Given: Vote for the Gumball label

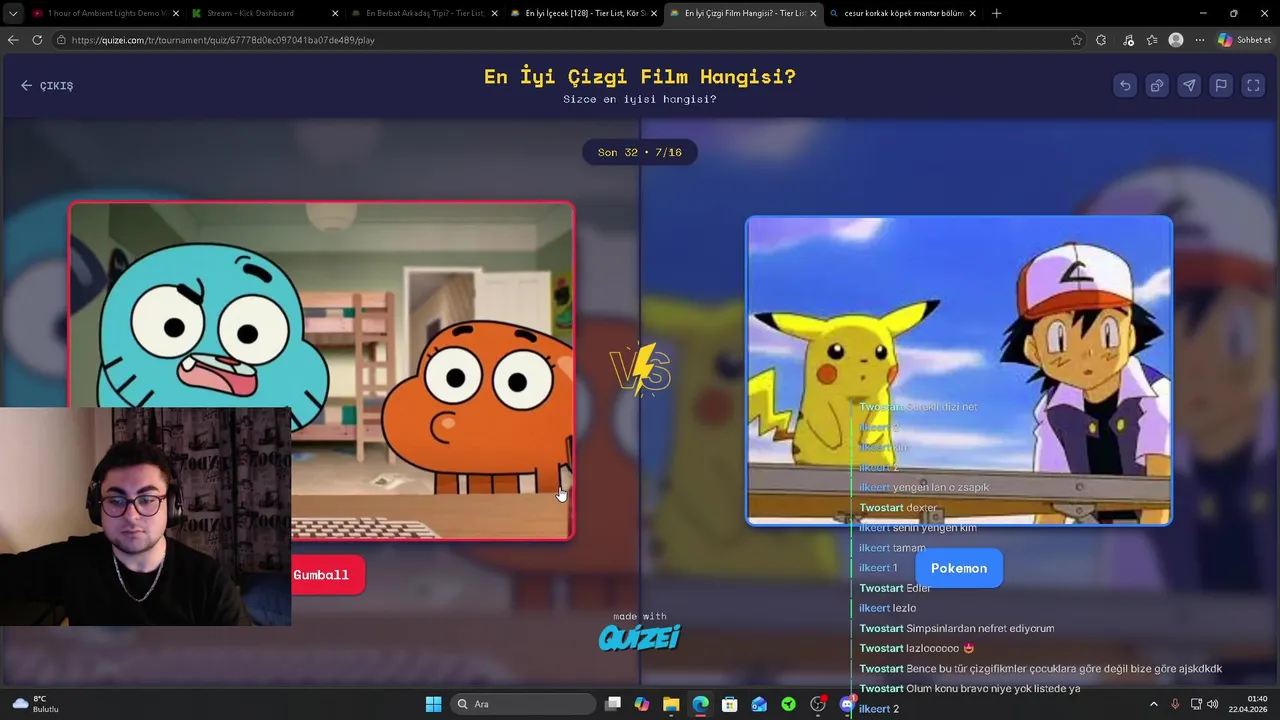Looking at the screenshot, I should coord(321,575).
